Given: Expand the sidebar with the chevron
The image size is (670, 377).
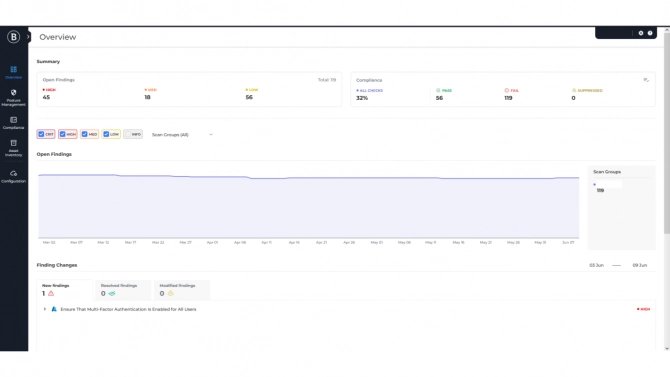Looking at the screenshot, I should point(28,37).
